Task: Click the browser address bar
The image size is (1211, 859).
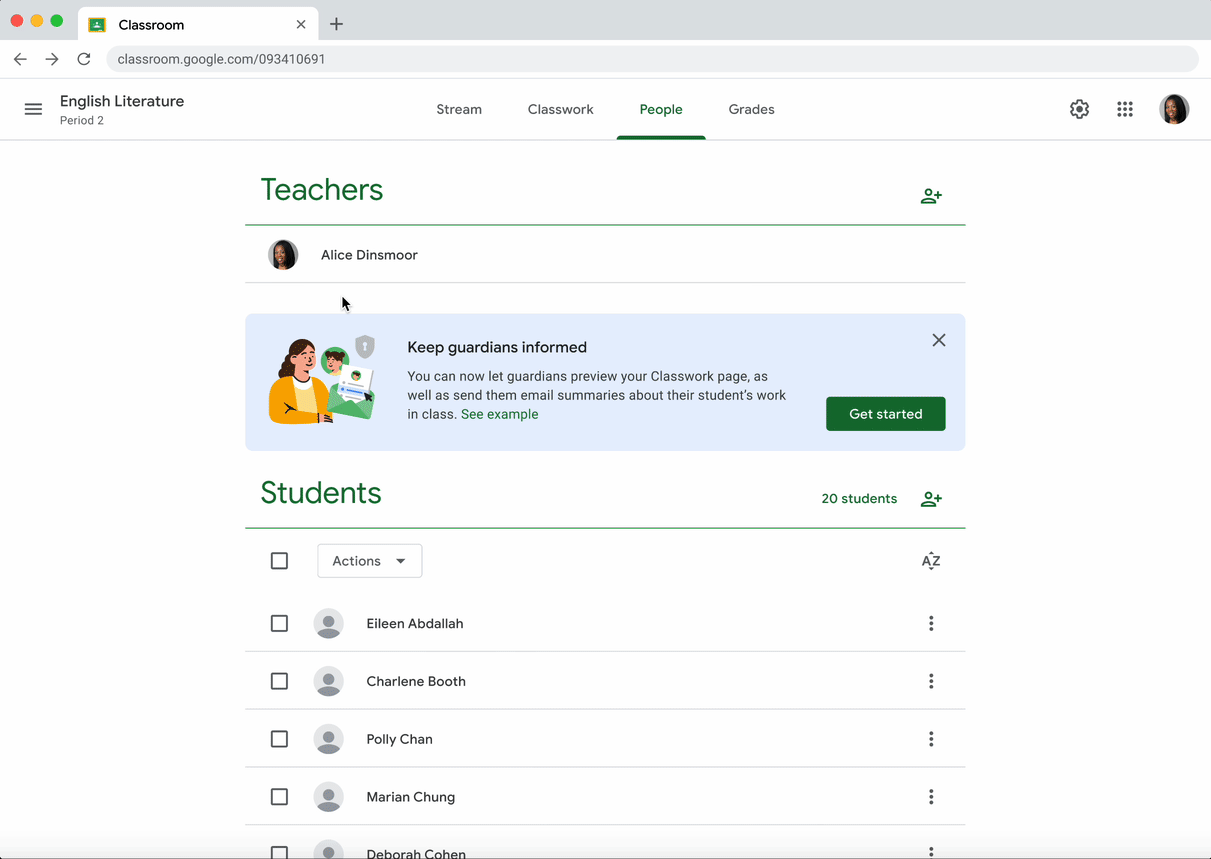Action: 652,59
